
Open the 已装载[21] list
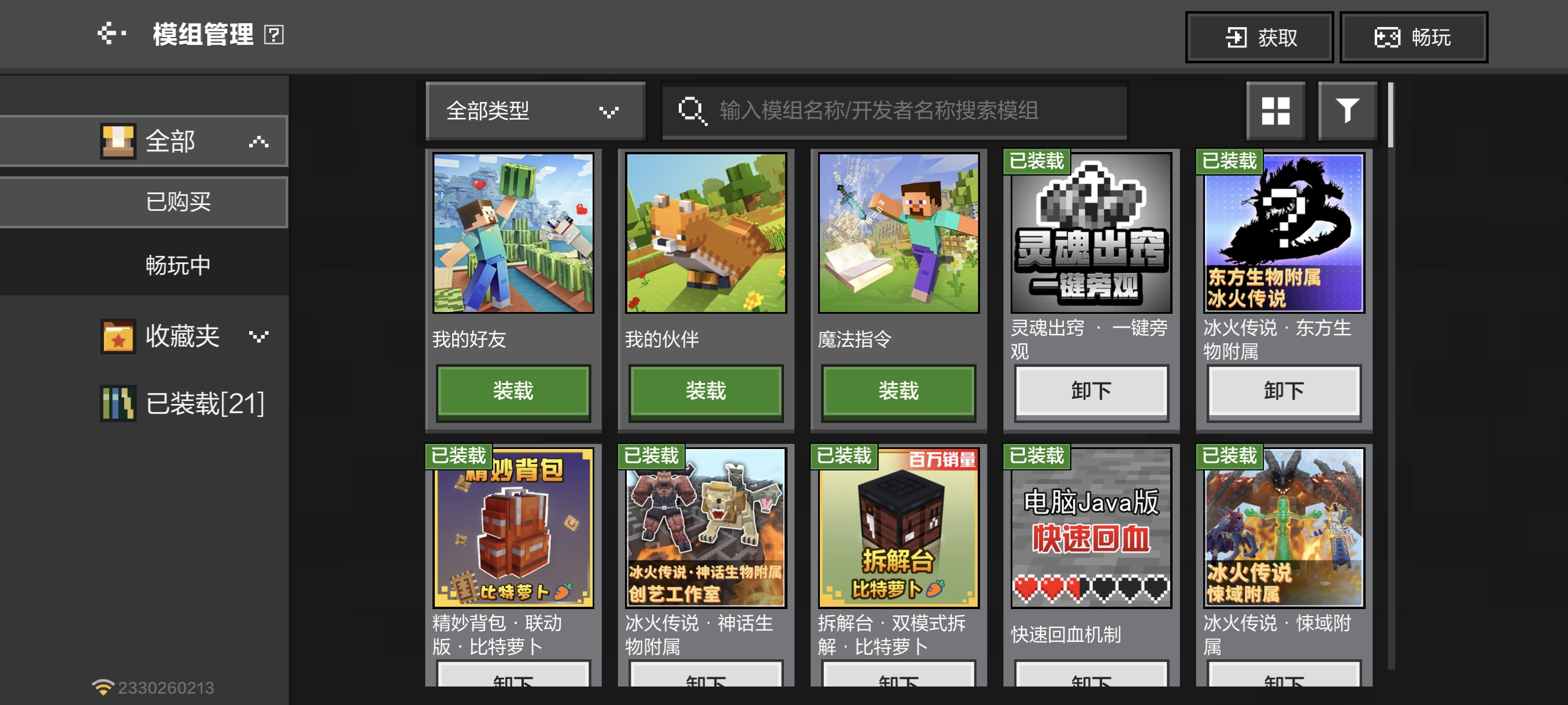(183, 403)
